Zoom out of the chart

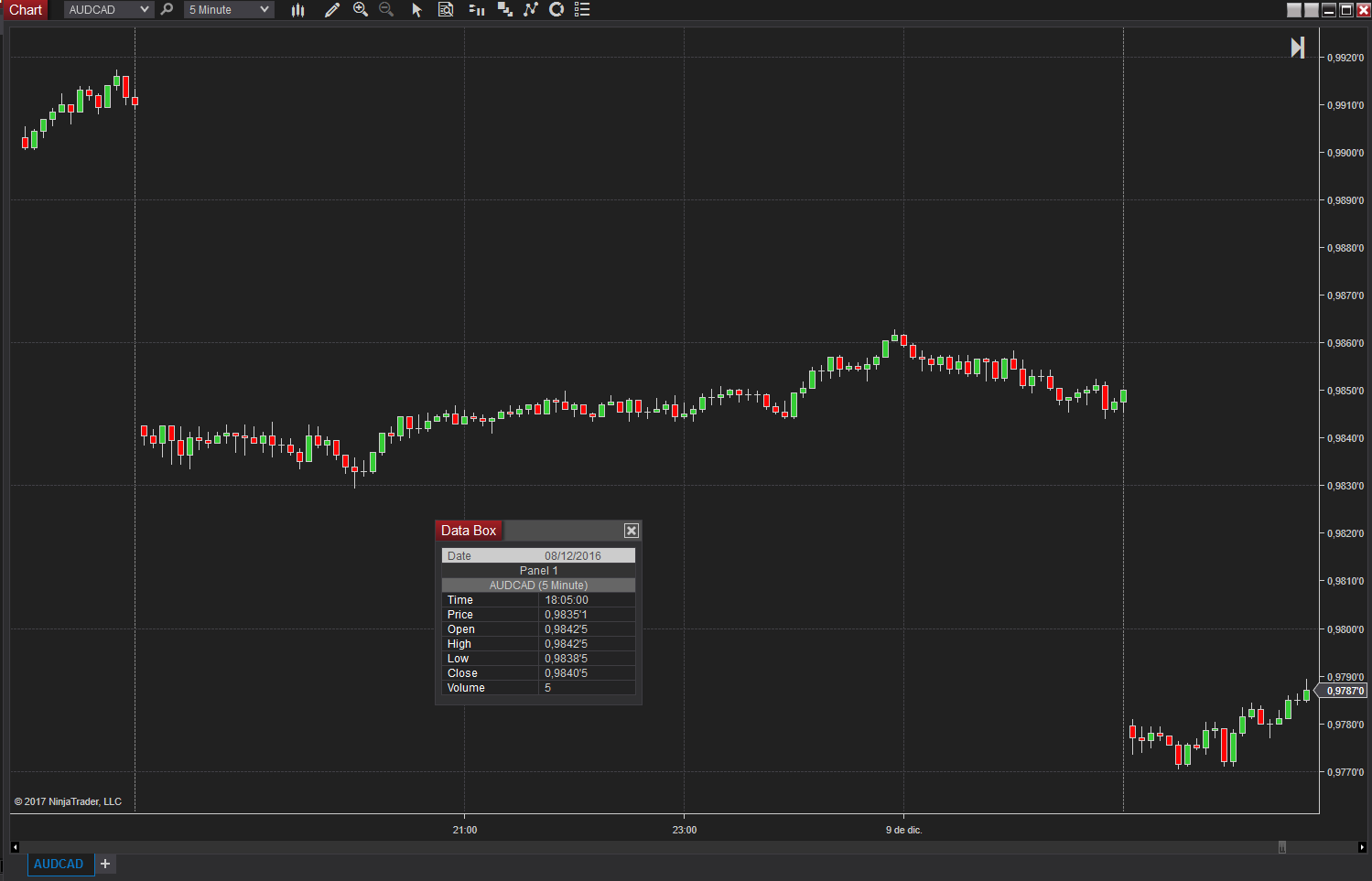pyautogui.click(x=386, y=9)
